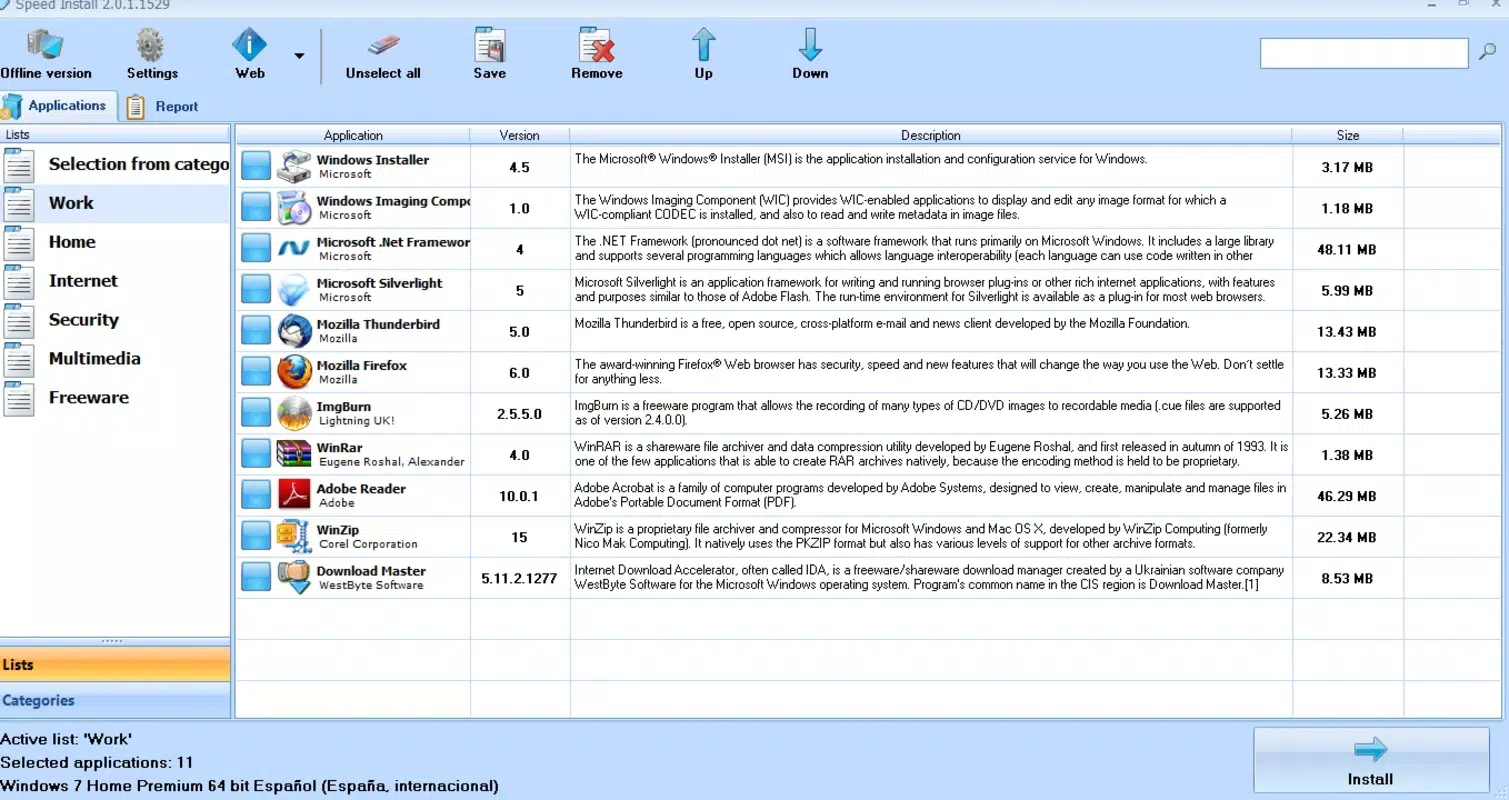
Task: Move item Up with arrow
Action: pyautogui.click(x=704, y=53)
